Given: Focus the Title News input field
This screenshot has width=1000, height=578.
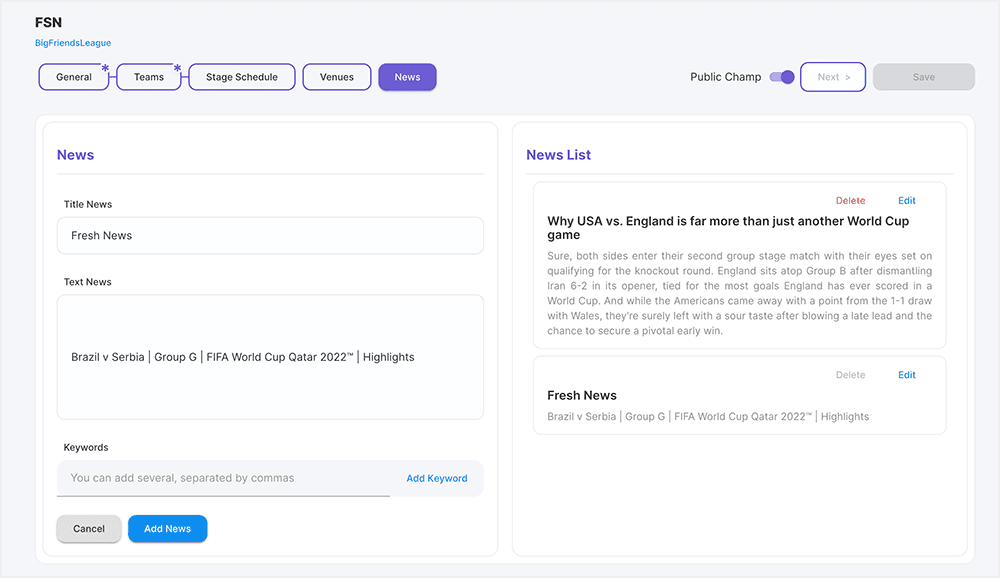Looking at the screenshot, I should click(270, 236).
